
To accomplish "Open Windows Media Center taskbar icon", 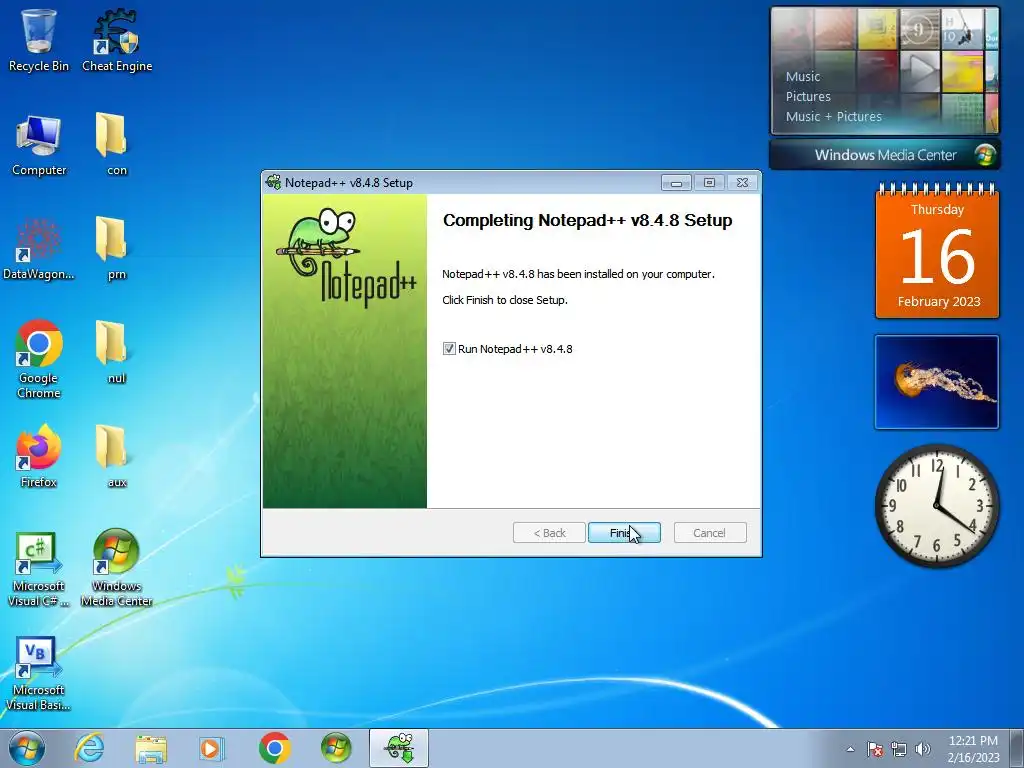I will coord(336,748).
